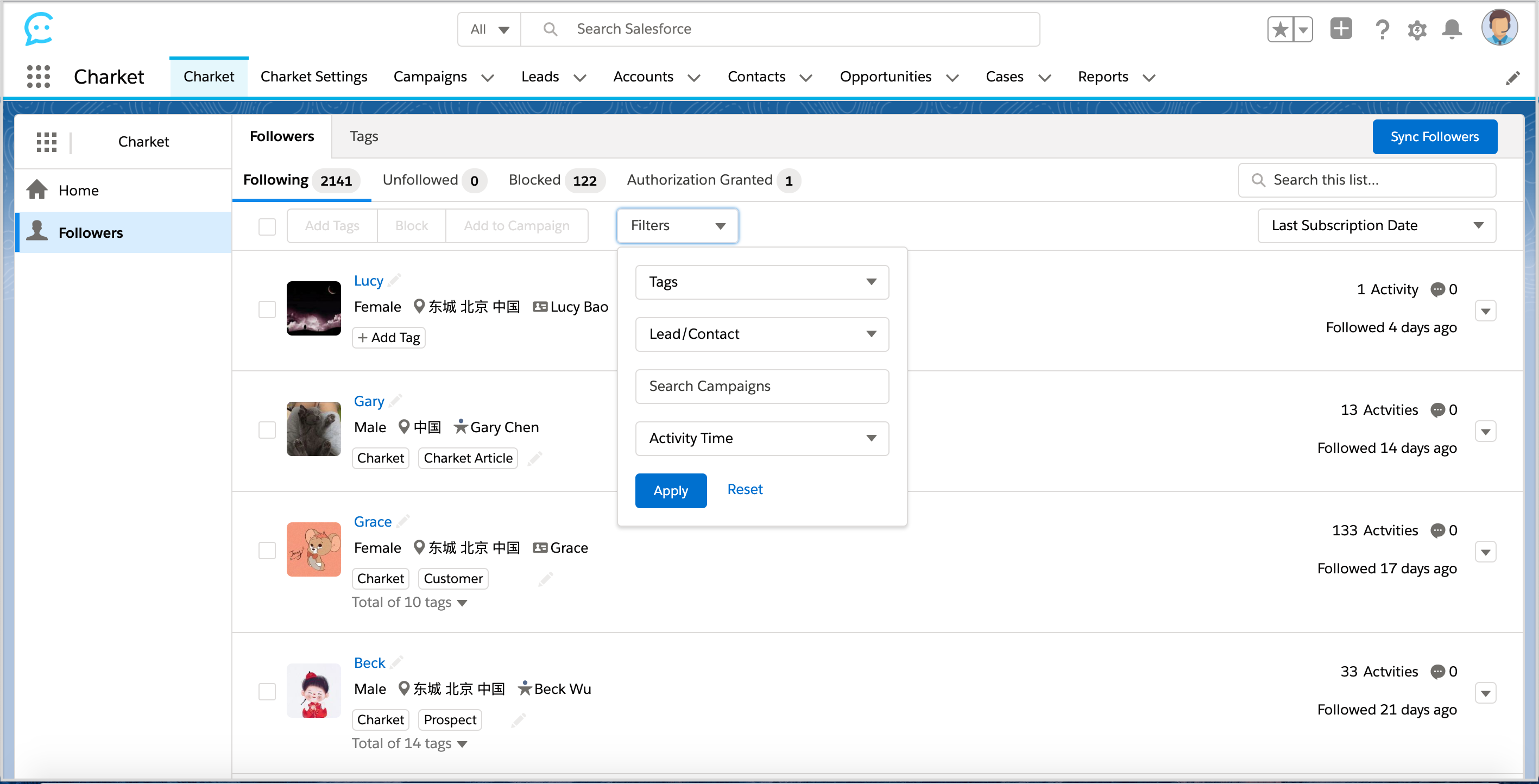This screenshot has width=1539, height=784.
Task: Click Lucy's location pin icon
Action: [x=419, y=306]
